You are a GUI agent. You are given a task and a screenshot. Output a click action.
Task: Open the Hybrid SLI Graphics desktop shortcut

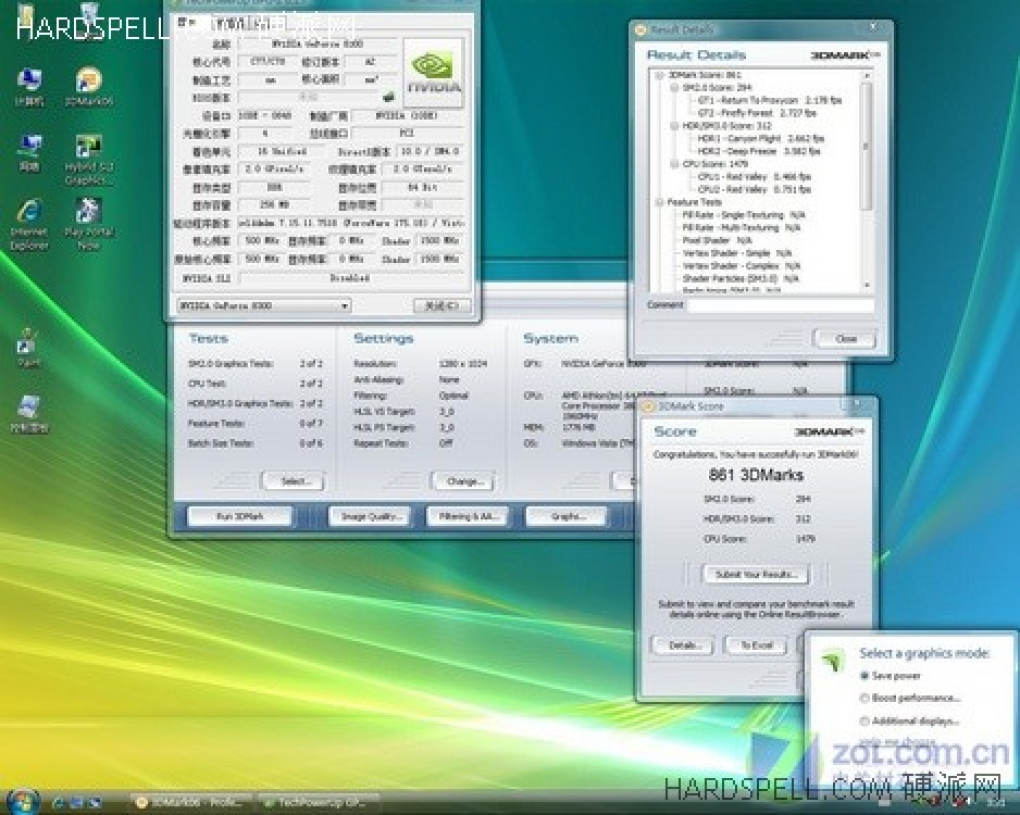89,159
